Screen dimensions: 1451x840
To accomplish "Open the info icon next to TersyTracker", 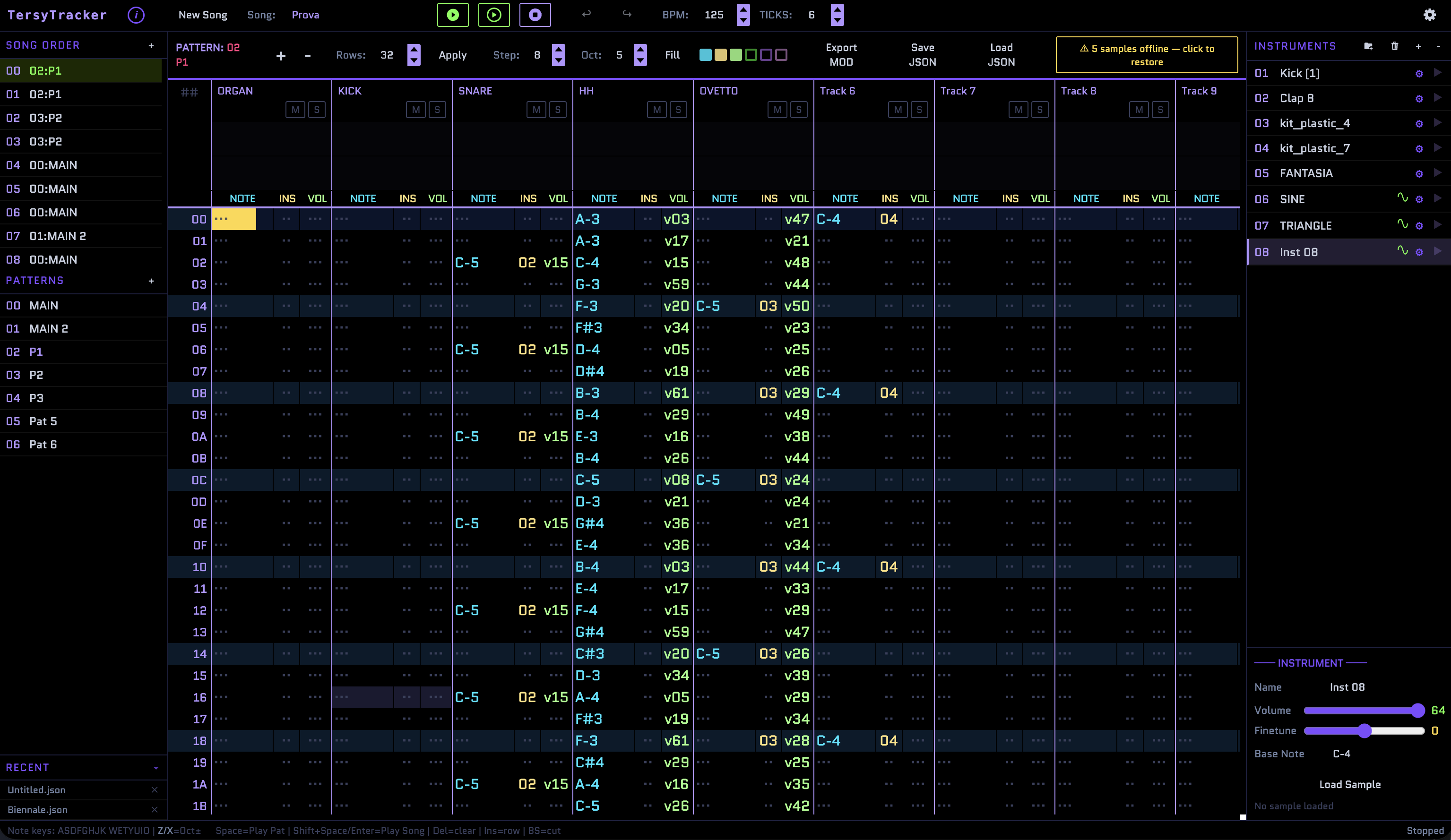I will click(136, 15).
